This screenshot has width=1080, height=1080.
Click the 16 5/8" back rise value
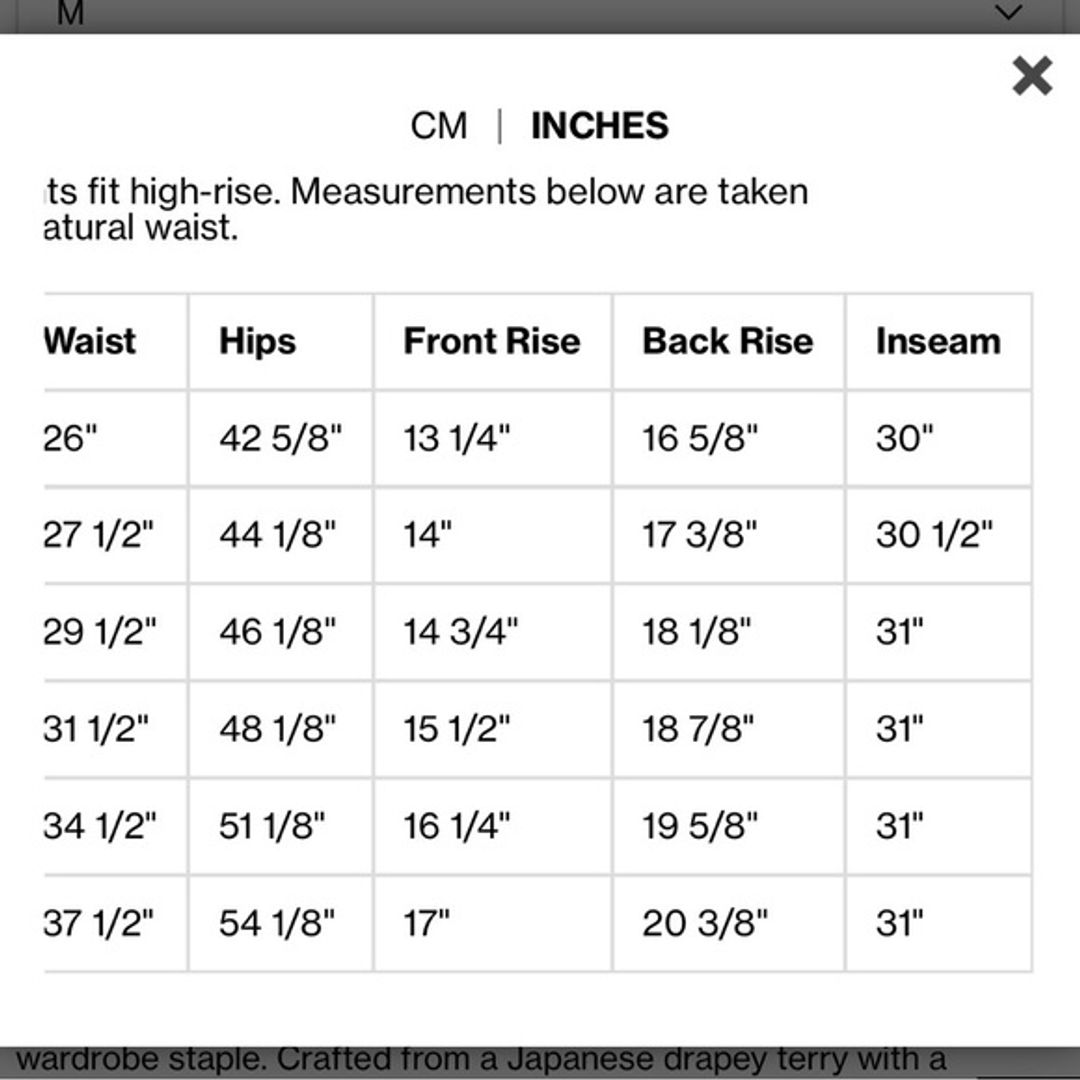point(700,438)
